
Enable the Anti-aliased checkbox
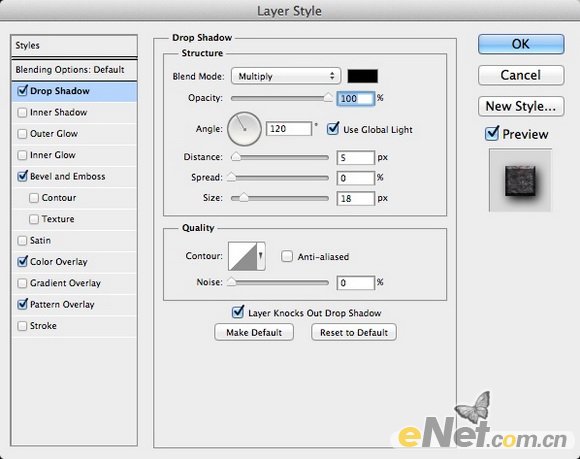point(287,256)
